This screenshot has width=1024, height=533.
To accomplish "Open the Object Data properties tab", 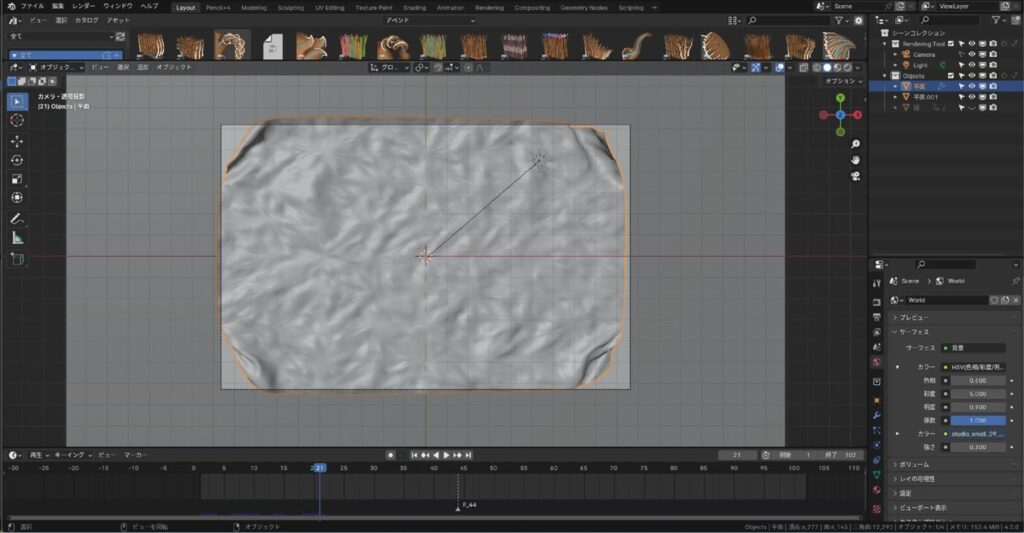I will pyautogui.click(x=876, y=475).
